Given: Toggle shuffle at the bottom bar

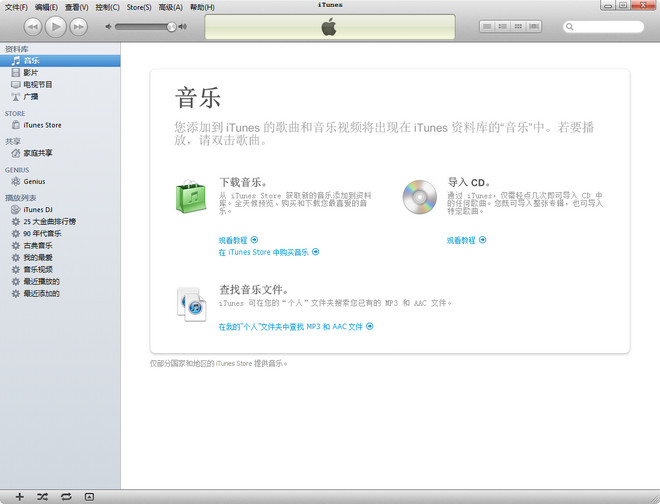Looking at the screenshot, I should click(x=42, y=496).
